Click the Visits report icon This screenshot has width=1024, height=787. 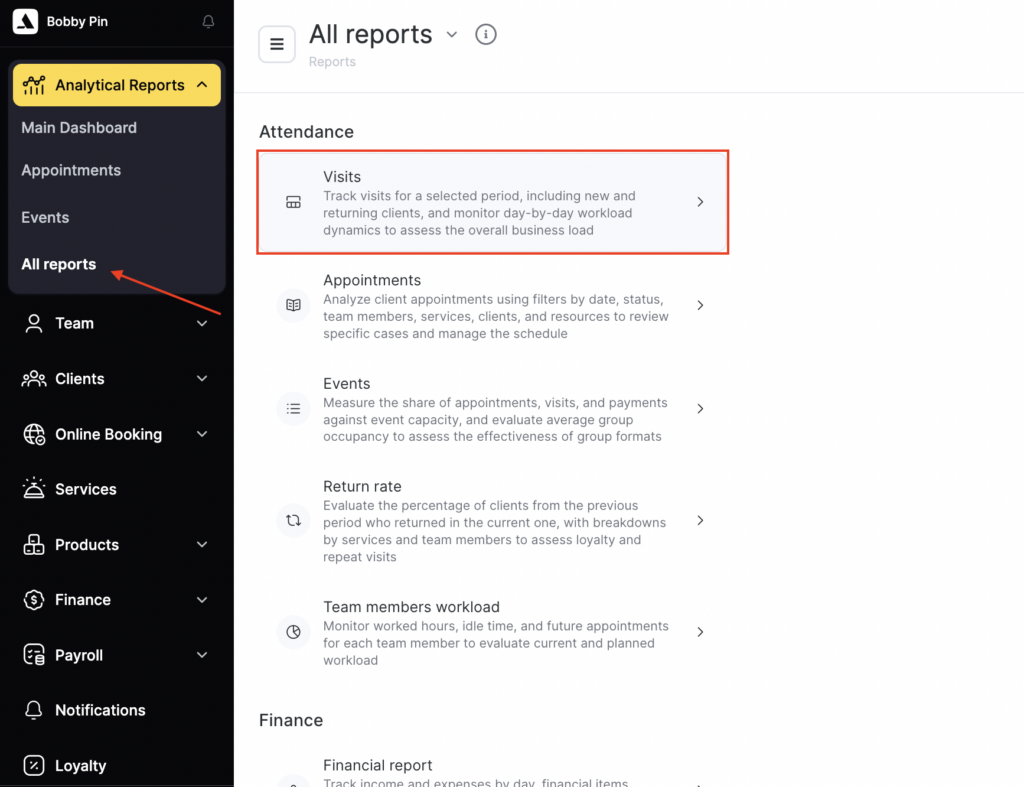(x=293, y=202)
